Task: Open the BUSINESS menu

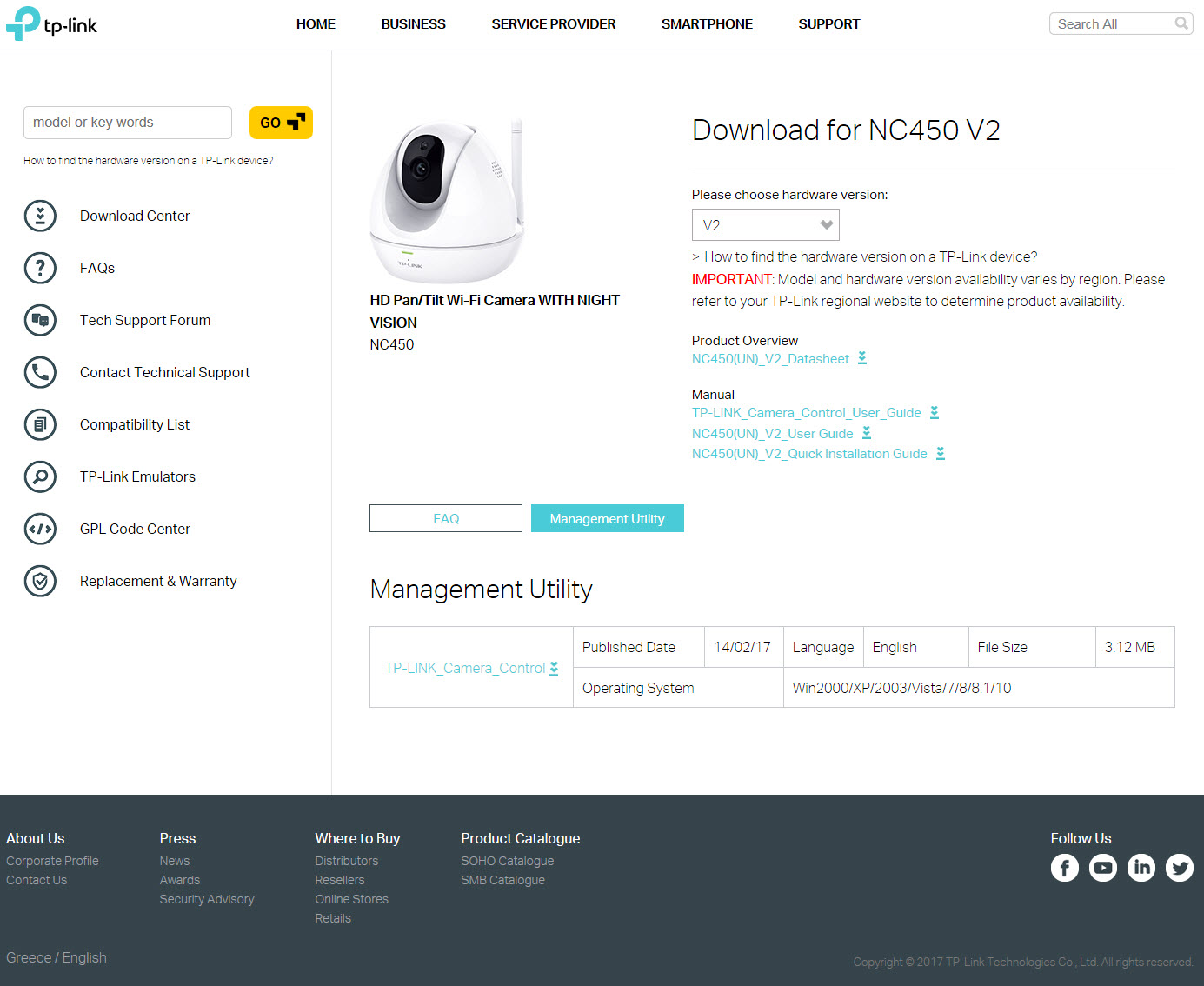Action: [414, 24]
